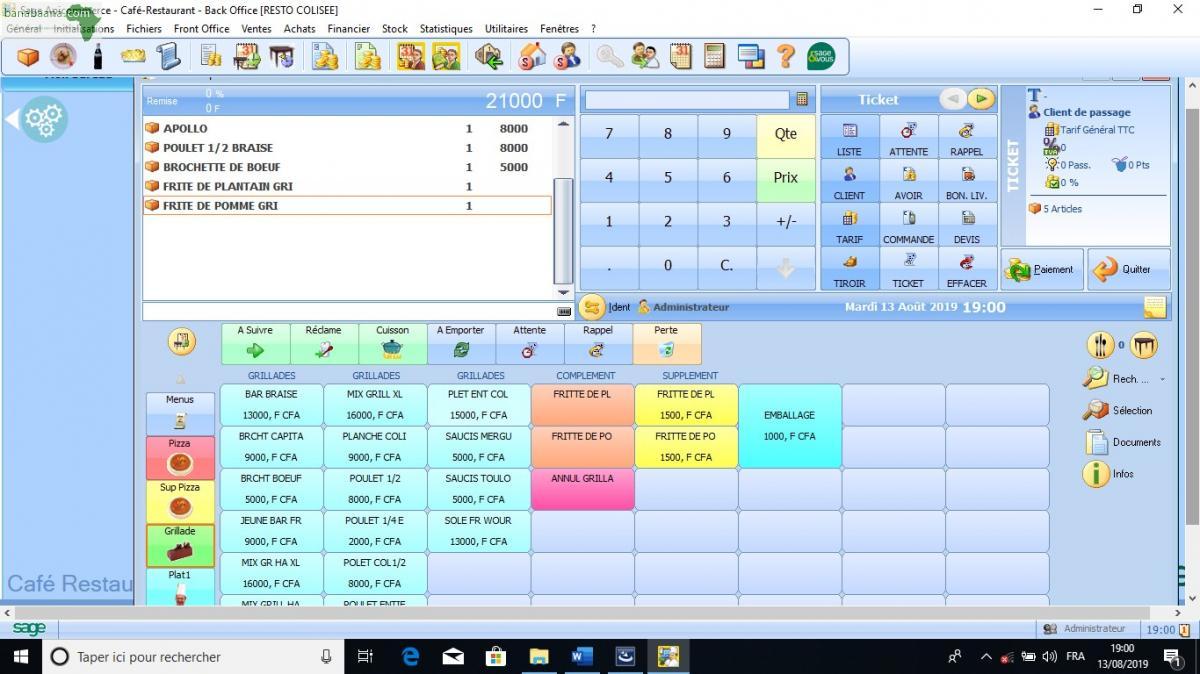Open the calculator icon in top toolbar
Image resolution: width=1200 pixels, height=674 pixels.
pyautogui.click(x=715, y=57)
